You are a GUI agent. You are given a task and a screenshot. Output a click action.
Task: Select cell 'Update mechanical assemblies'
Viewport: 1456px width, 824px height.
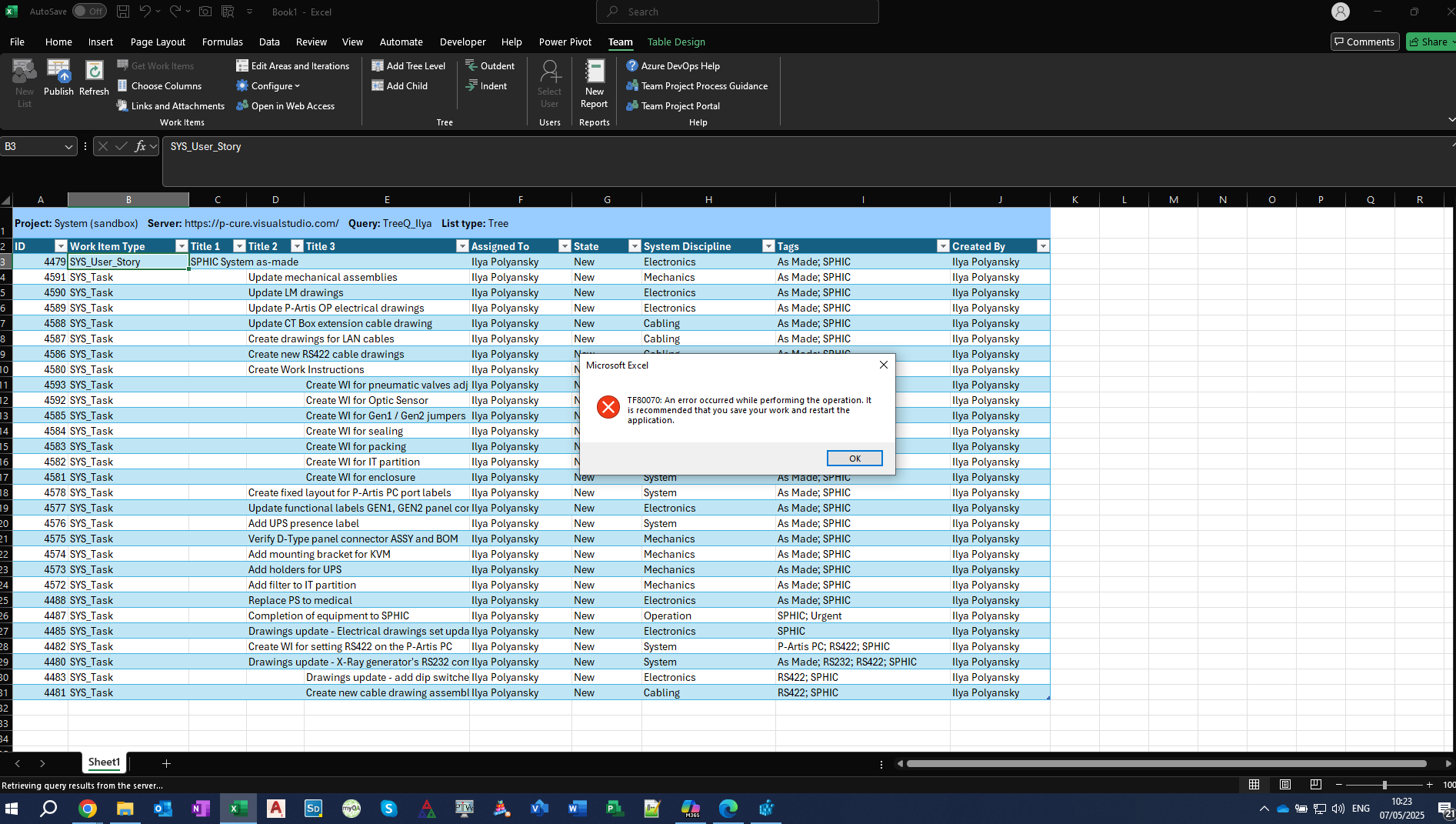pos(322,277)
